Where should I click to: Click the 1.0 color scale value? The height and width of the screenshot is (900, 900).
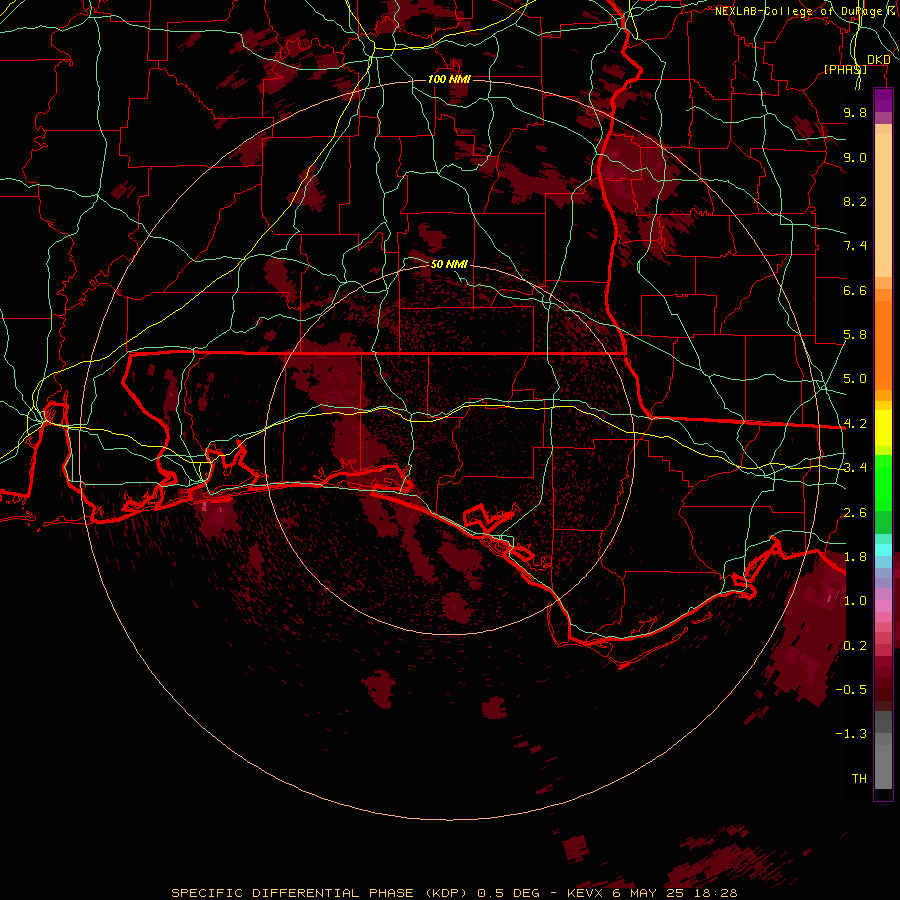[x=855, y=601]
